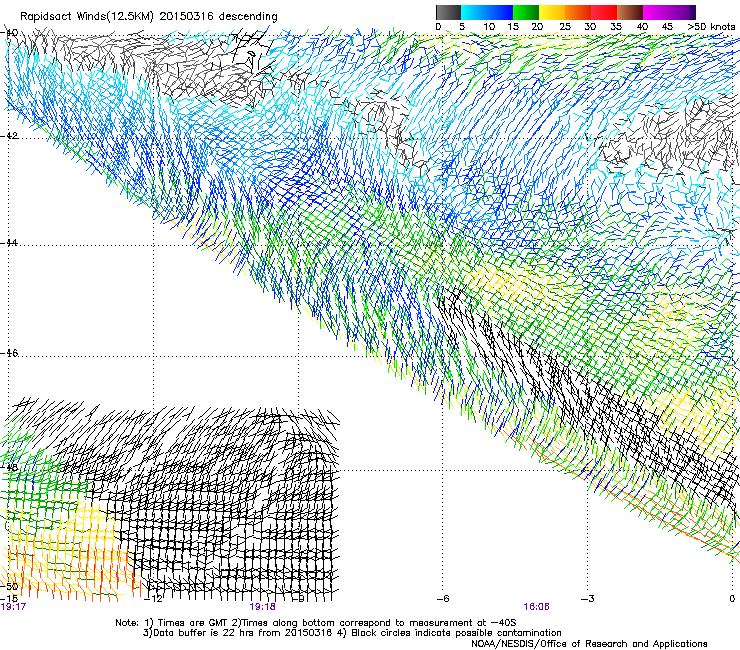The image size is (740, 650).
Task: Click the '-3' longitude axis label
Action: coord(588,599)
